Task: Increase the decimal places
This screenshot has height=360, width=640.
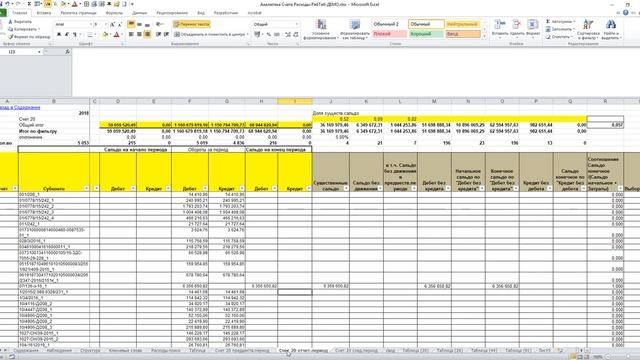Action: 288,35
